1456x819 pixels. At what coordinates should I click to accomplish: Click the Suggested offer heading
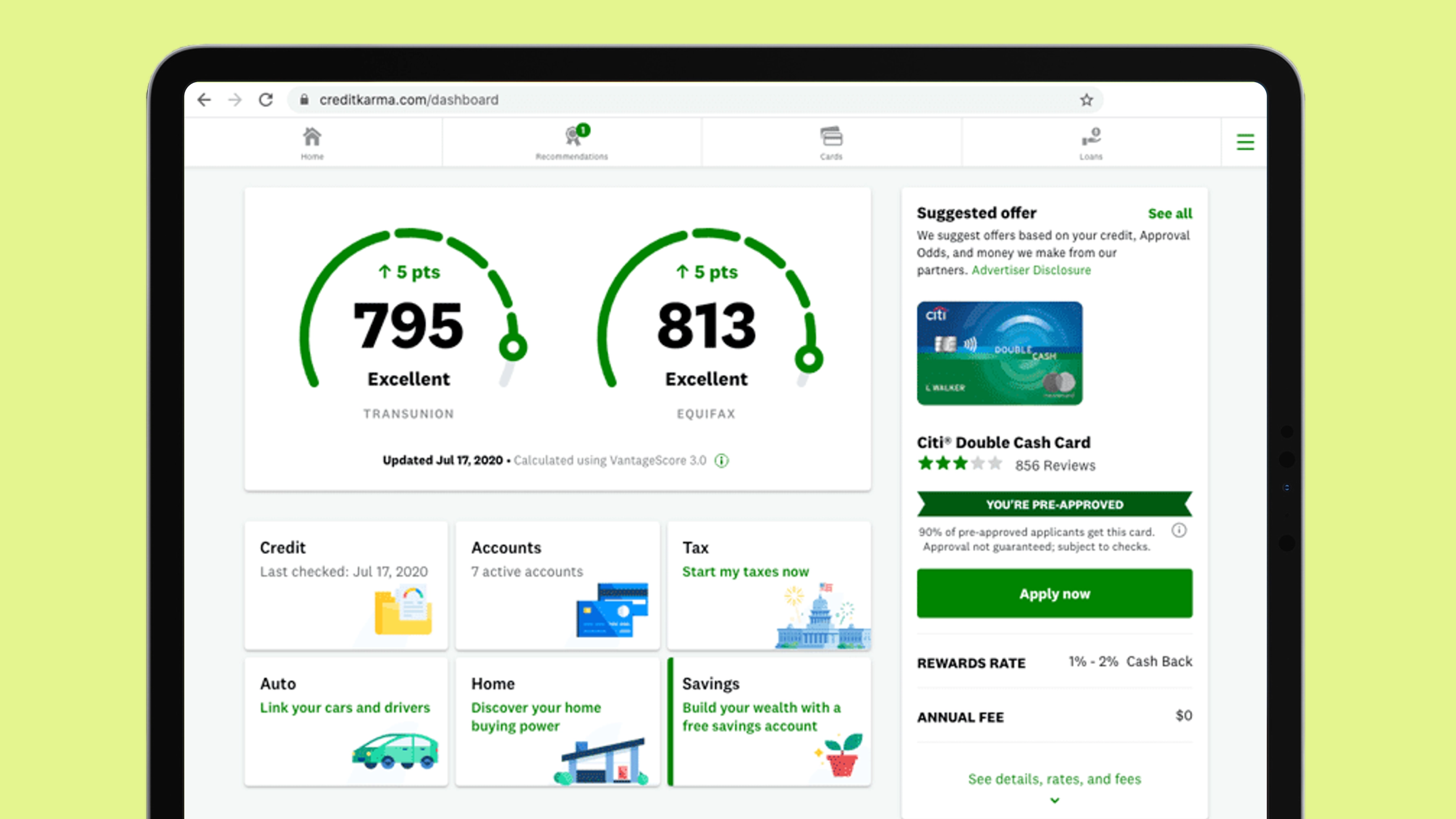976,213
